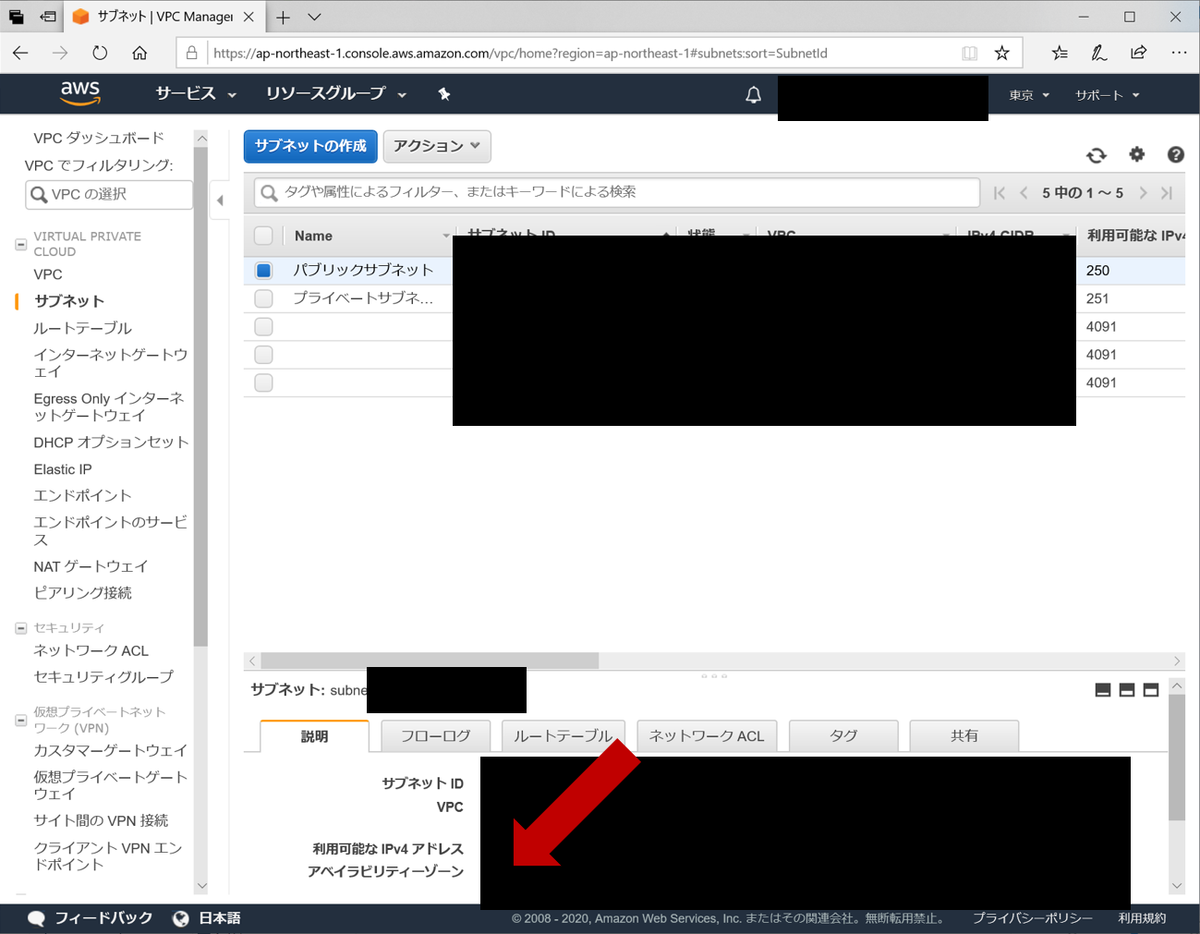
Task: Check the プライベートサブネ... row checkbox
Action: point(263,298)
